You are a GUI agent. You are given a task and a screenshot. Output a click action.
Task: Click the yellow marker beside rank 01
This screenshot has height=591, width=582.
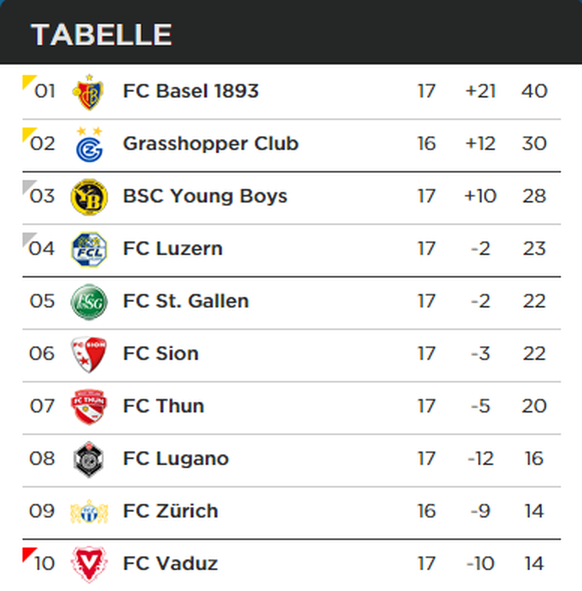[x=29, y=82]
